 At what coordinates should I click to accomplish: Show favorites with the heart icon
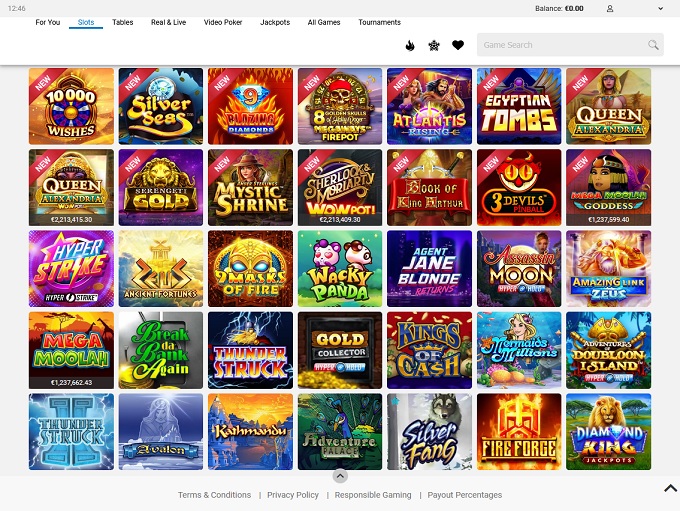coord(458,45)
